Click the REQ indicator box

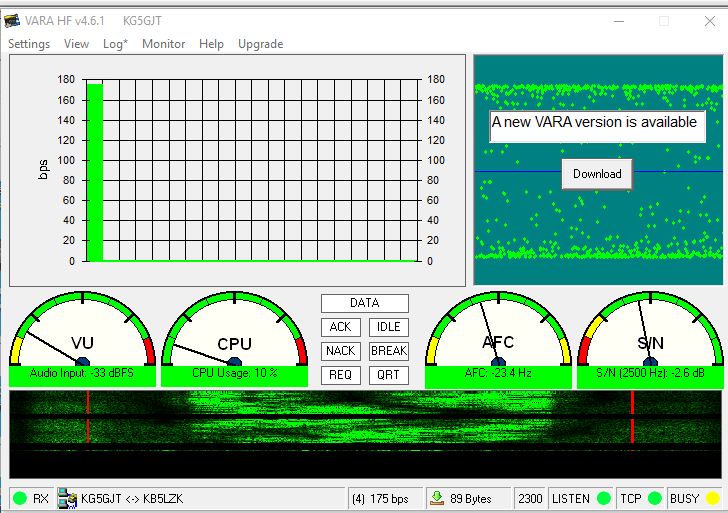(x=340, y=375)
